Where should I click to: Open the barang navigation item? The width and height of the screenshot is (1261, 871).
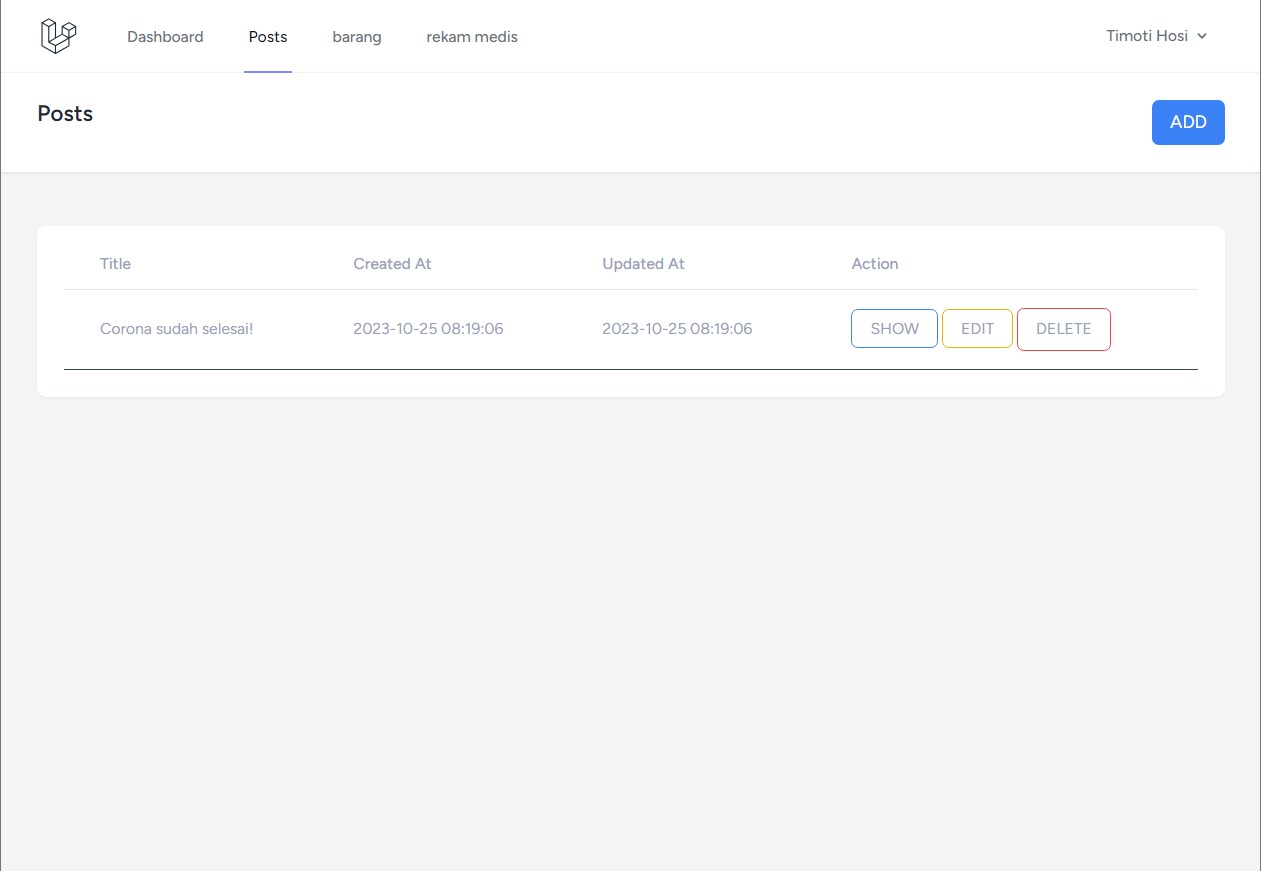pyautogui.click(x=356, y=36)
